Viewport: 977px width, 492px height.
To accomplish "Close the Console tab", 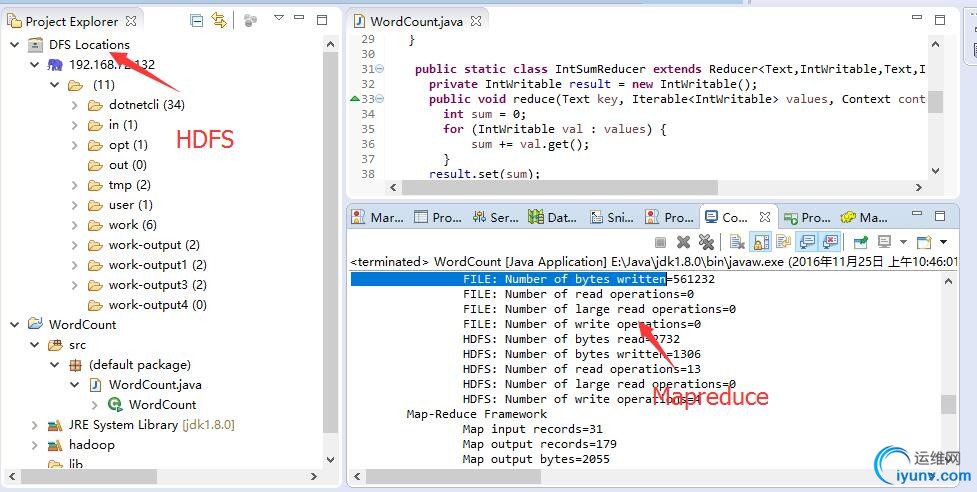I will 765,217.
